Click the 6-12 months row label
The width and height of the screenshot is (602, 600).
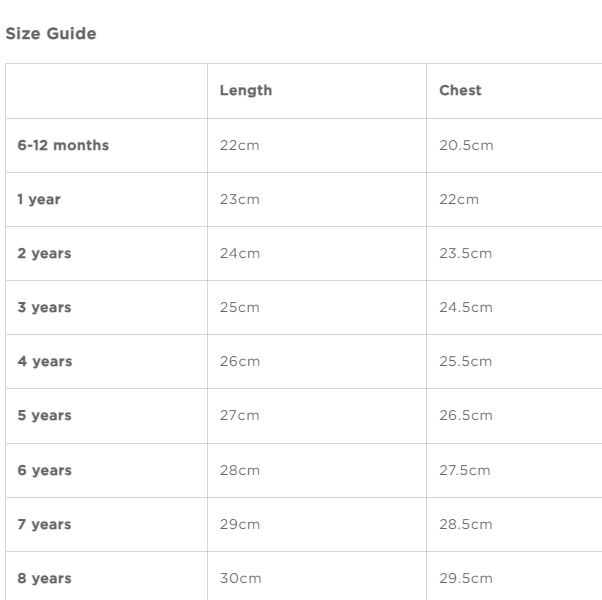point(63,145)
